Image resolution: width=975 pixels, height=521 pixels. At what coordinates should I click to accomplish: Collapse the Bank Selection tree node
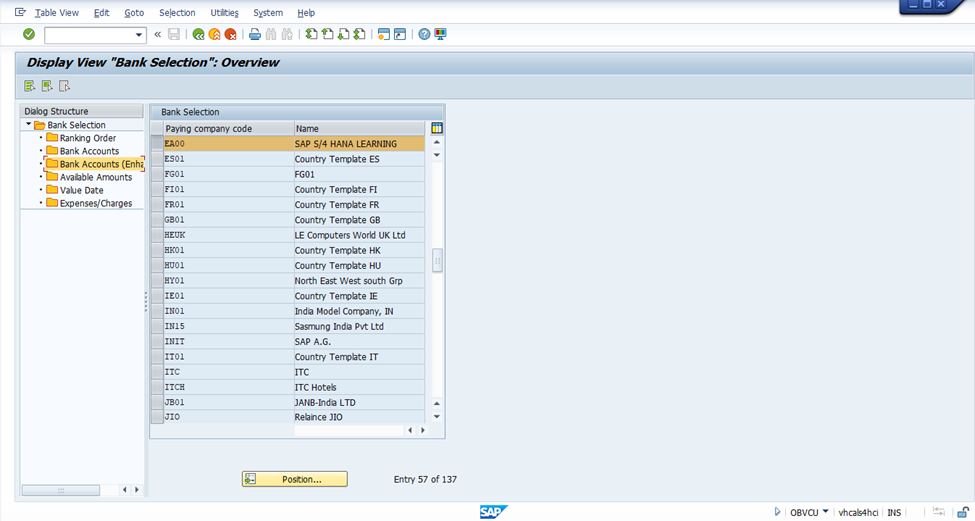pyautogui.click(x=29, y=124)
